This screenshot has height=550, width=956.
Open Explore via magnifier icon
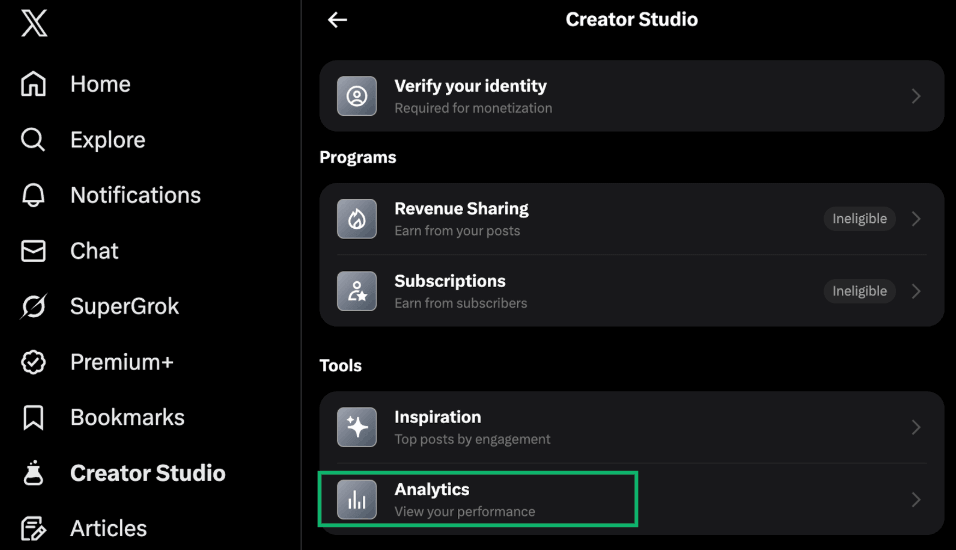(34, 140)
